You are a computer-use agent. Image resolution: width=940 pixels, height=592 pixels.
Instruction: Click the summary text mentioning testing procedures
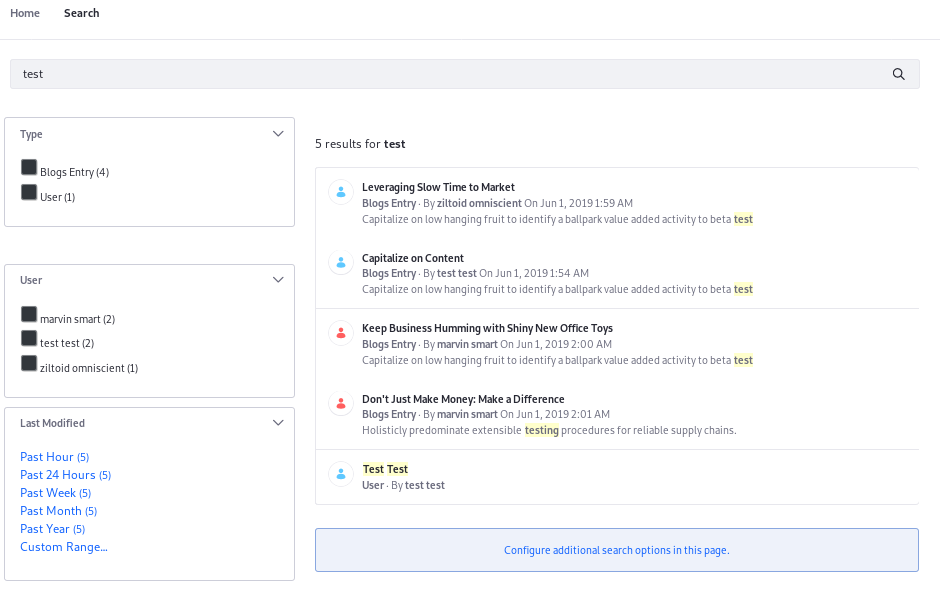pyautogui.click(x=549, y=430)
